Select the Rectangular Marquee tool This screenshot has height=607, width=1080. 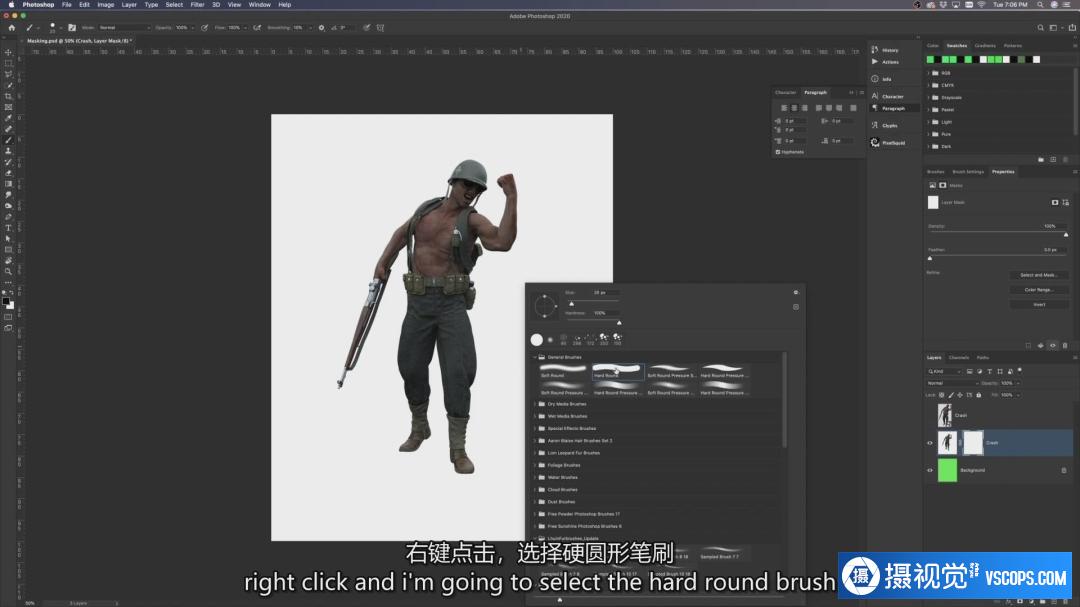coord(8,63)
